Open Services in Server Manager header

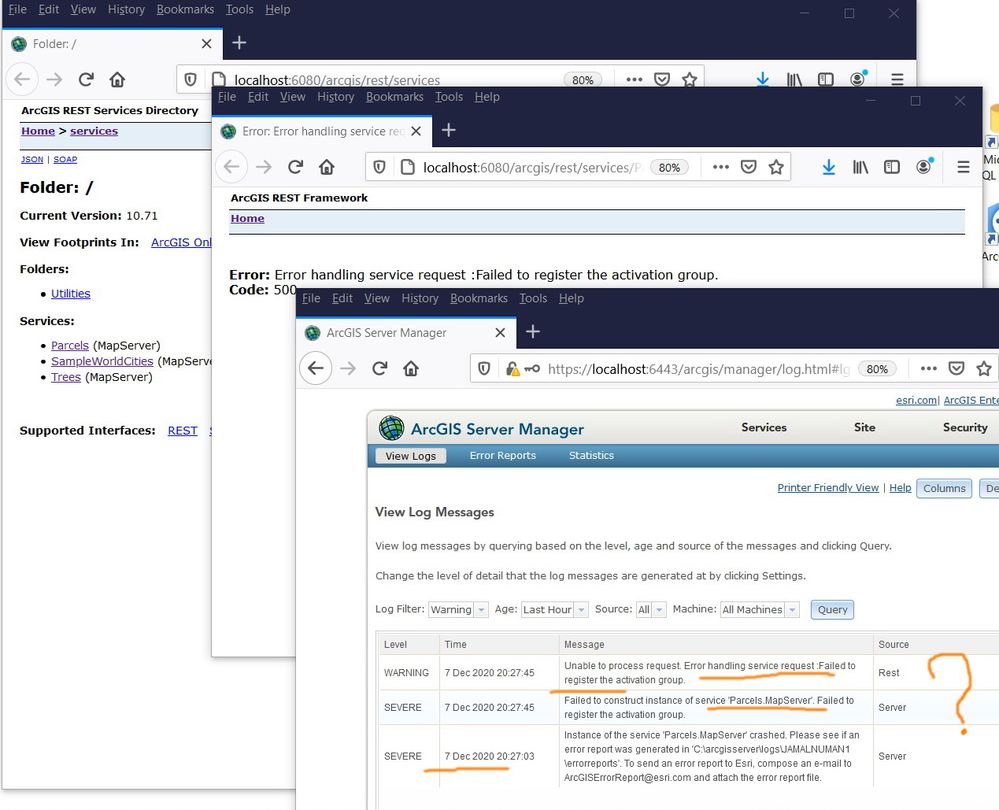pyautogui.click(x=764, y=428)
